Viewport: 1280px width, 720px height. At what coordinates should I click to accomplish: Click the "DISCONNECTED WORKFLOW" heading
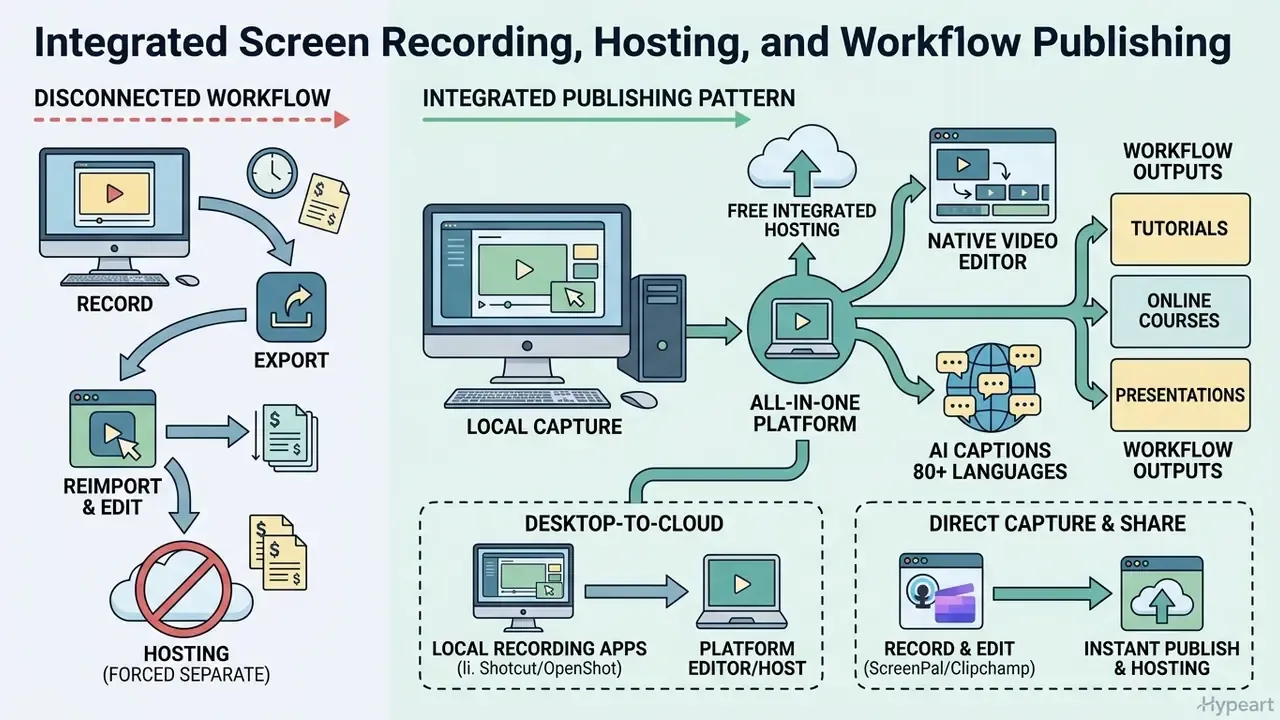tap(182, 98)
